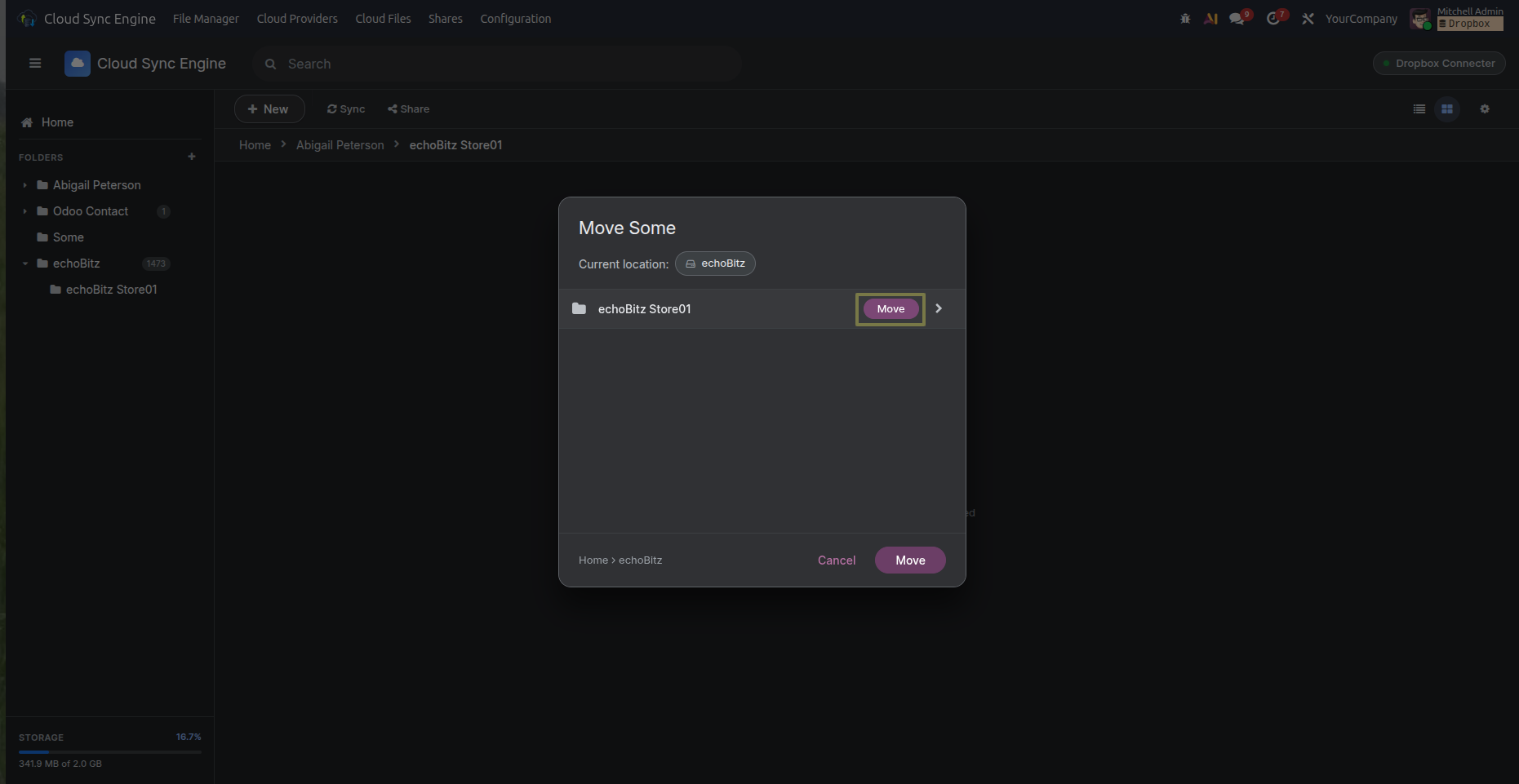Open the Configuration menu
This screenshot has width=1519, height=784.
click(516, 19)
